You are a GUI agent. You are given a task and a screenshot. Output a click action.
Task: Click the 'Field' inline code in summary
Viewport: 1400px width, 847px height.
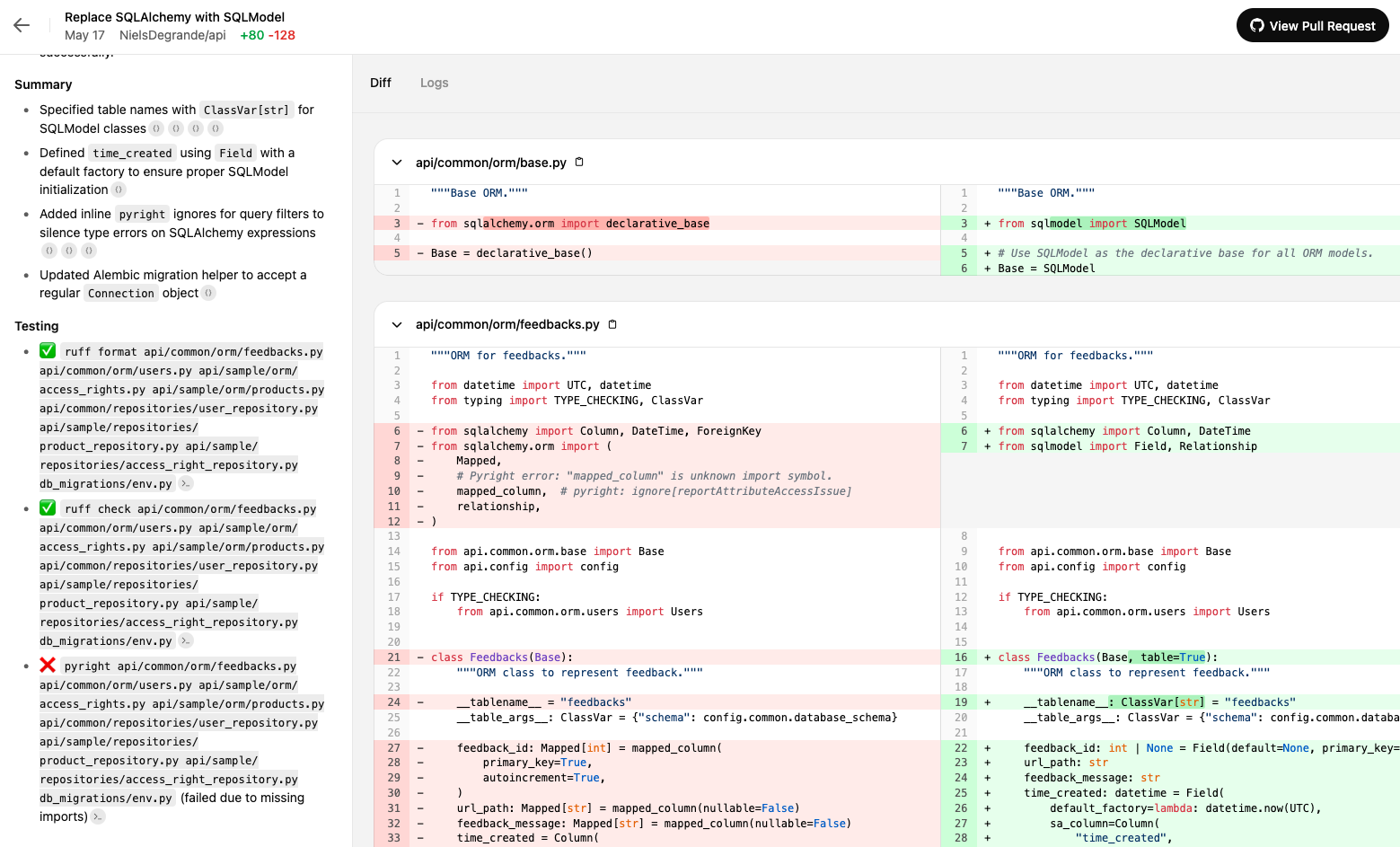236,153
